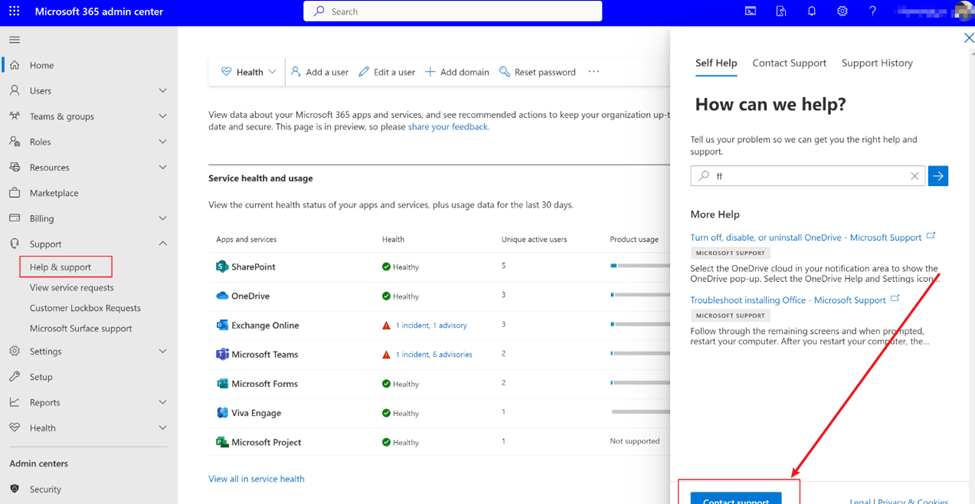Click the Contact support button

(x=736, y=498)
